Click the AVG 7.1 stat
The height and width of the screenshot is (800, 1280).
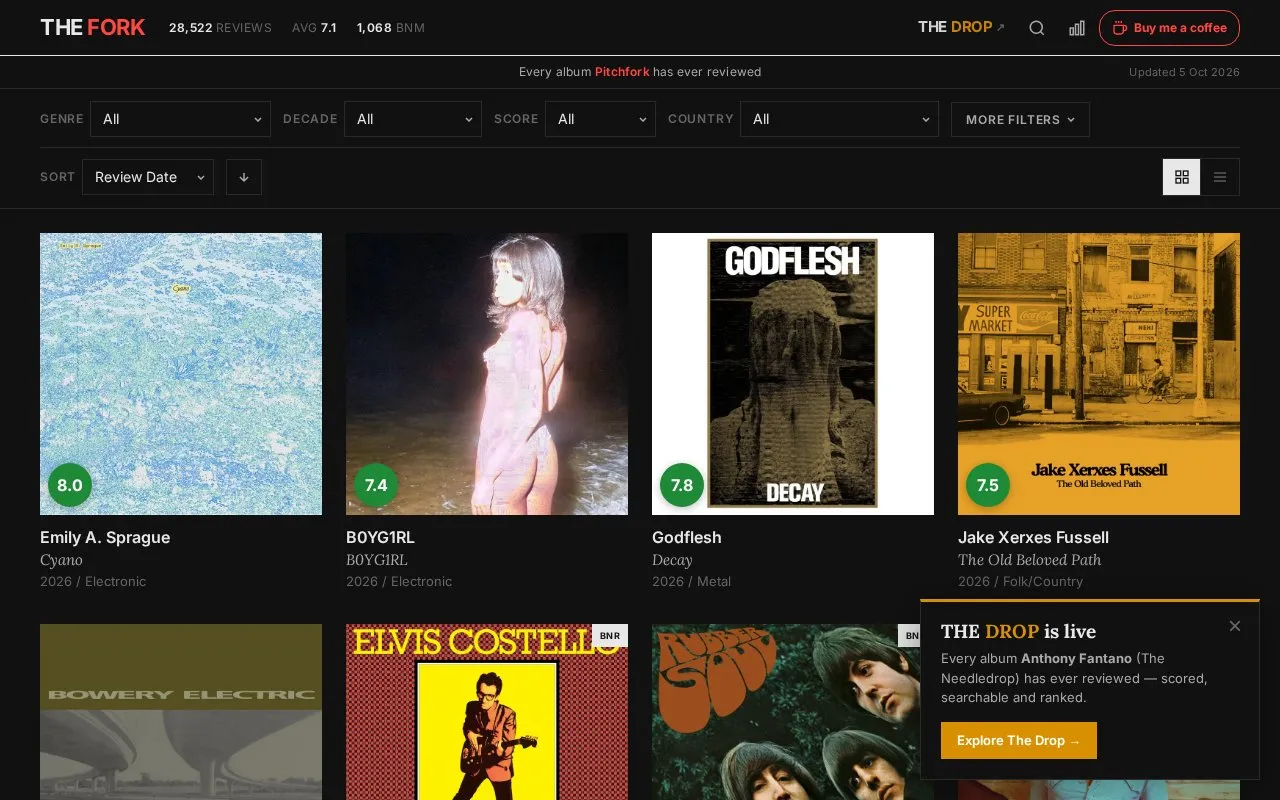314,28
